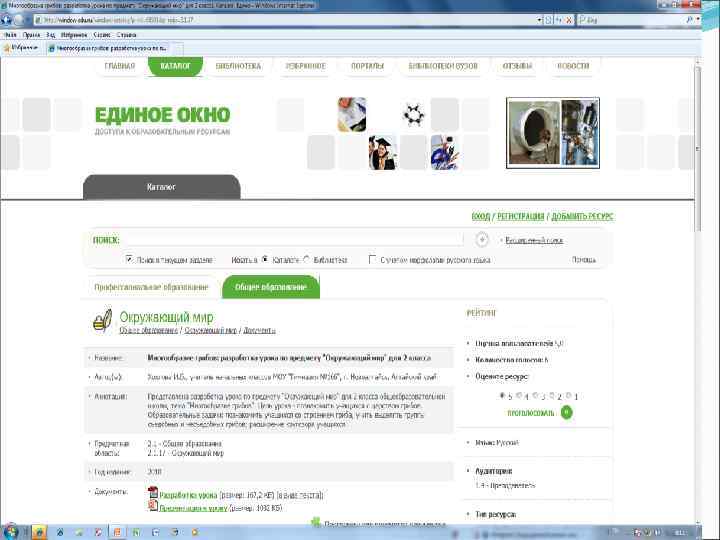720x540 pixels.
Task: Click the file icon next to Презентация к уроку
Action: 152,506
